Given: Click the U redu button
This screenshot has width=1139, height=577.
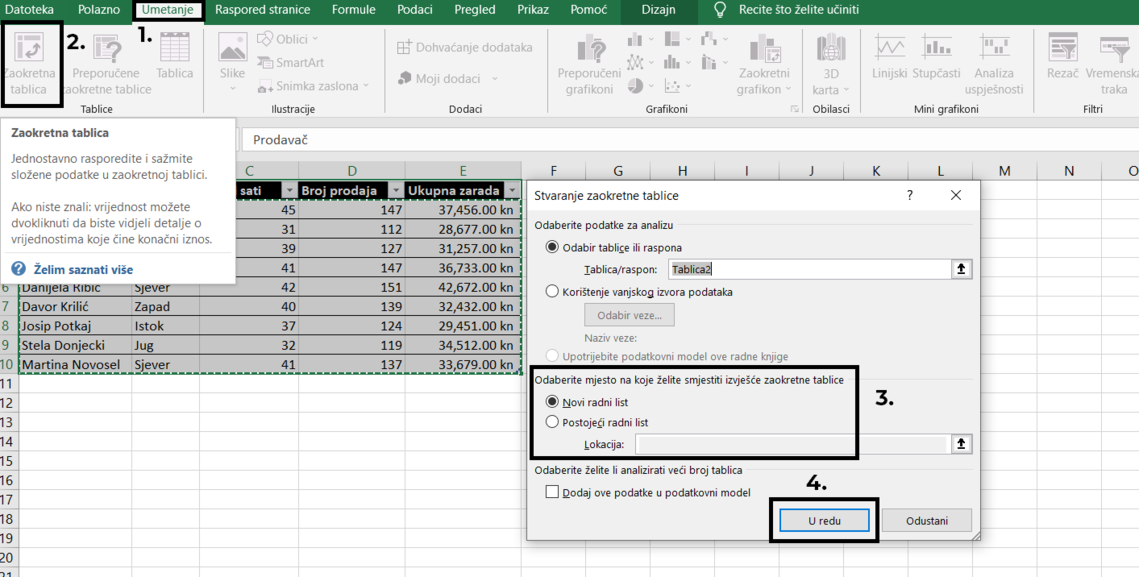Looking at the screenshot, I should (x=824, y=520).
